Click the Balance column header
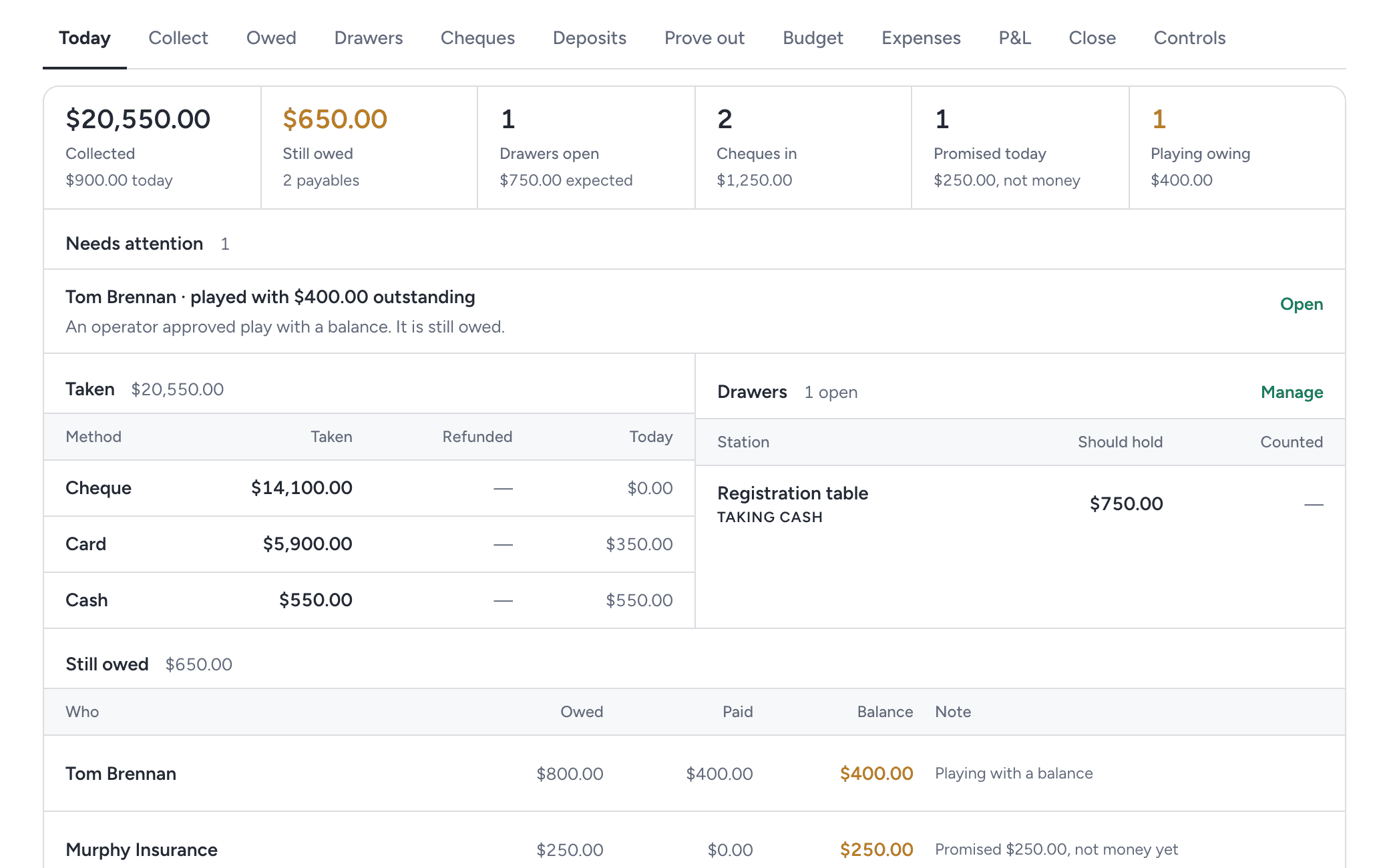Viewport: 1389px width, 868px height. (x=885, y=712)
